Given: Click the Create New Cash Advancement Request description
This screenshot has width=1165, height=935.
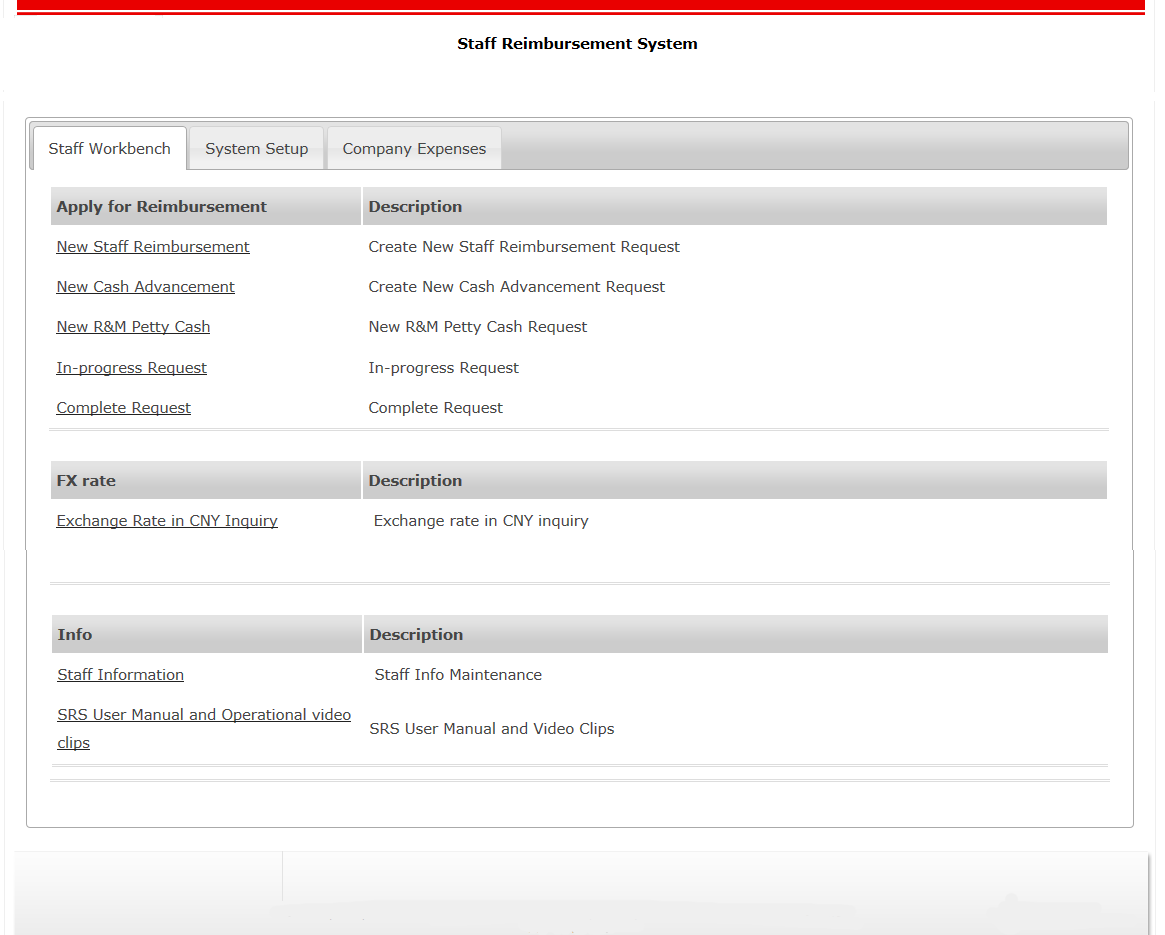Looking at the screenshot, I should [x=517, y=287].
